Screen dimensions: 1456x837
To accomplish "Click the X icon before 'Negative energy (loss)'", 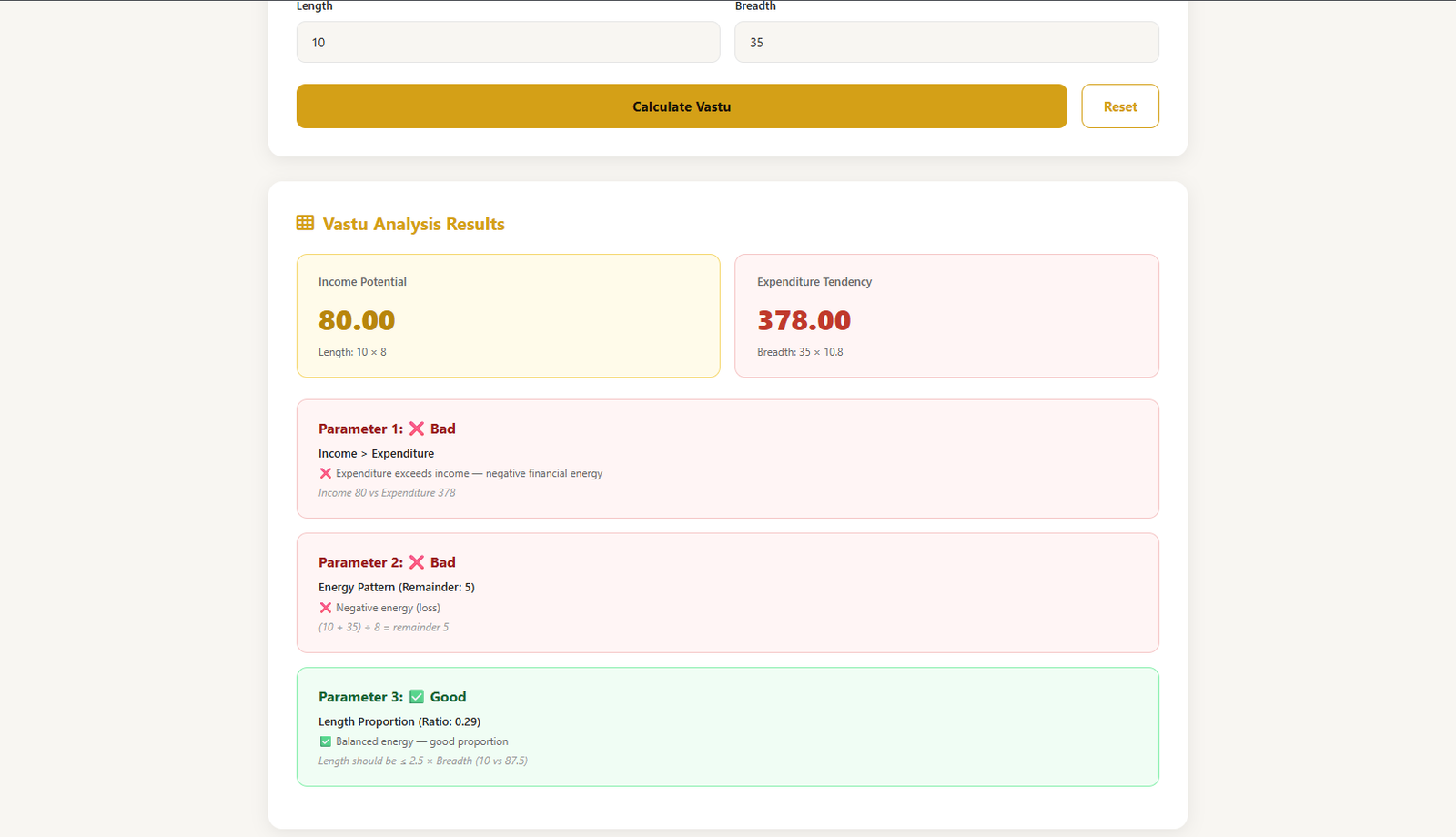I will click(326, 607).
